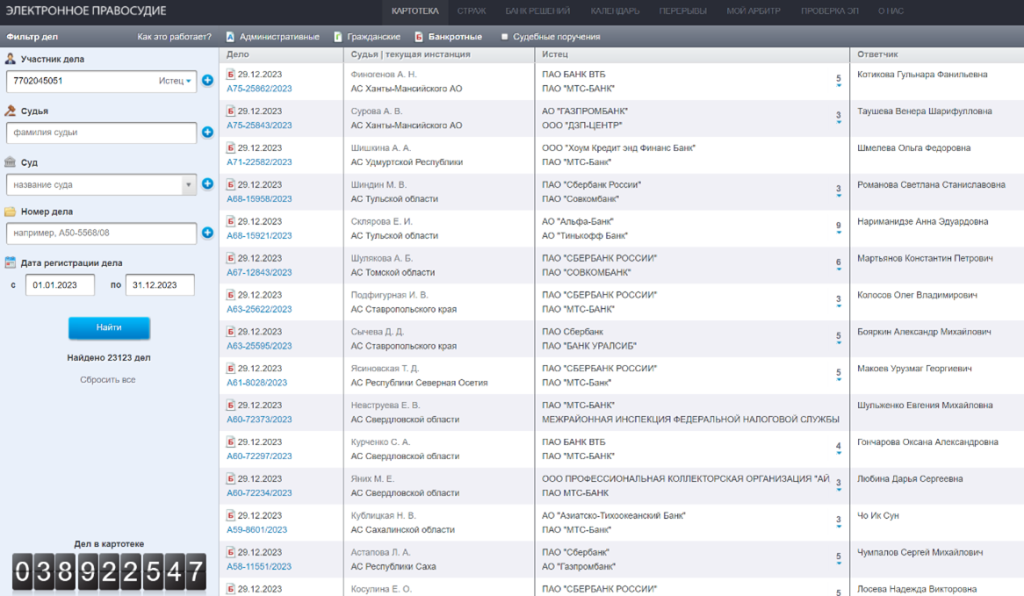
Task: Click the Административные filter icon
Action: (x=230, y=37)
